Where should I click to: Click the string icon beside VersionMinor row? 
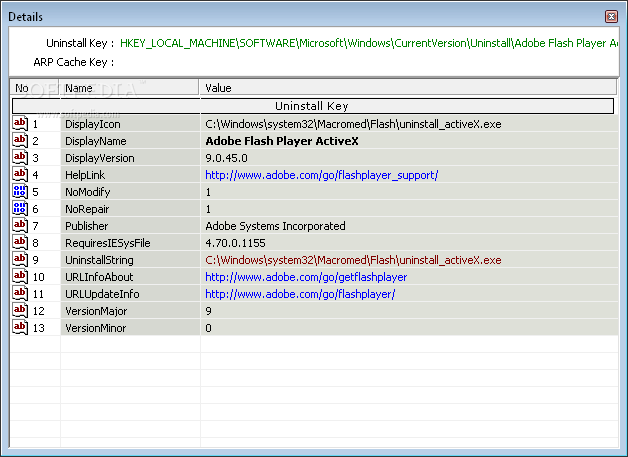point(20,327)
